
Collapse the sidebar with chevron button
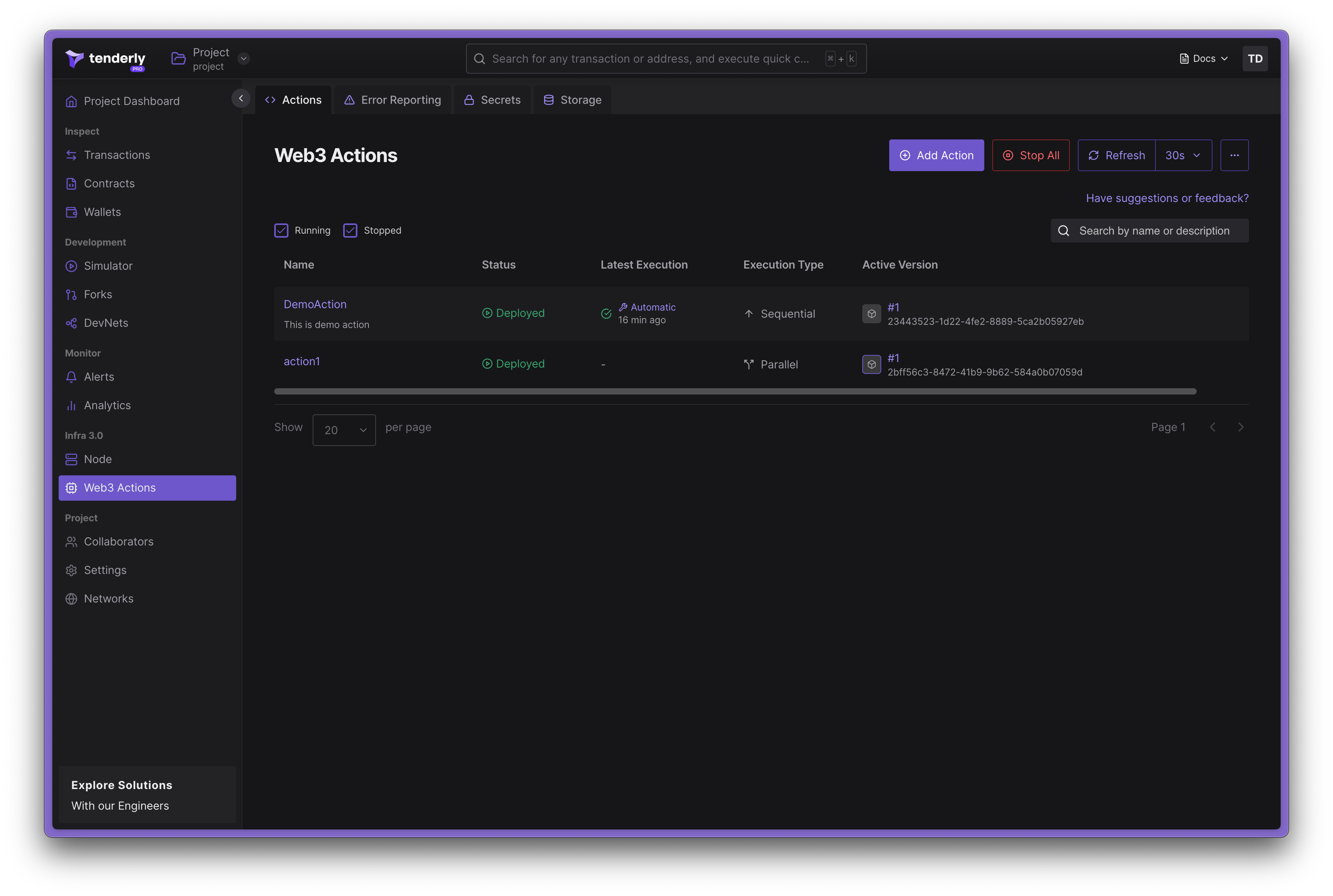(241, 99)
